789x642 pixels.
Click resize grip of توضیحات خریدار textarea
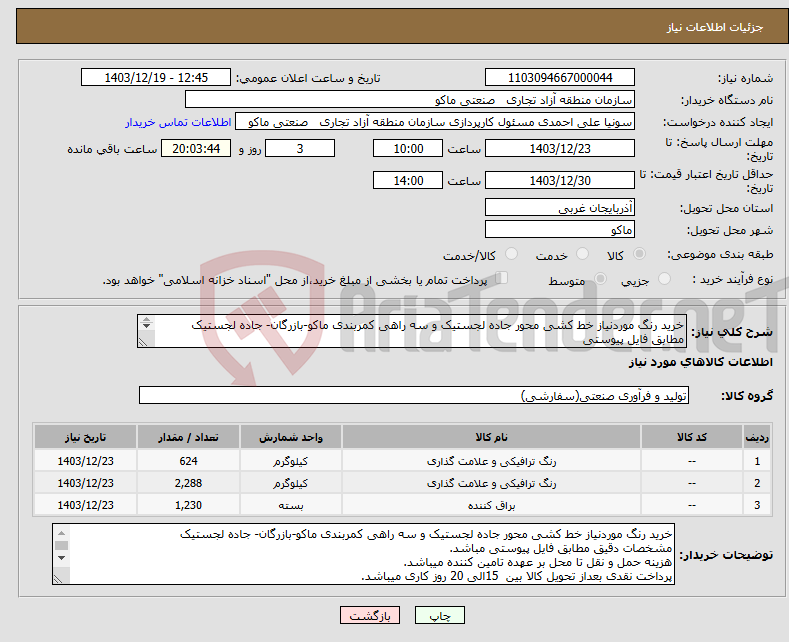tap(58, 579)
